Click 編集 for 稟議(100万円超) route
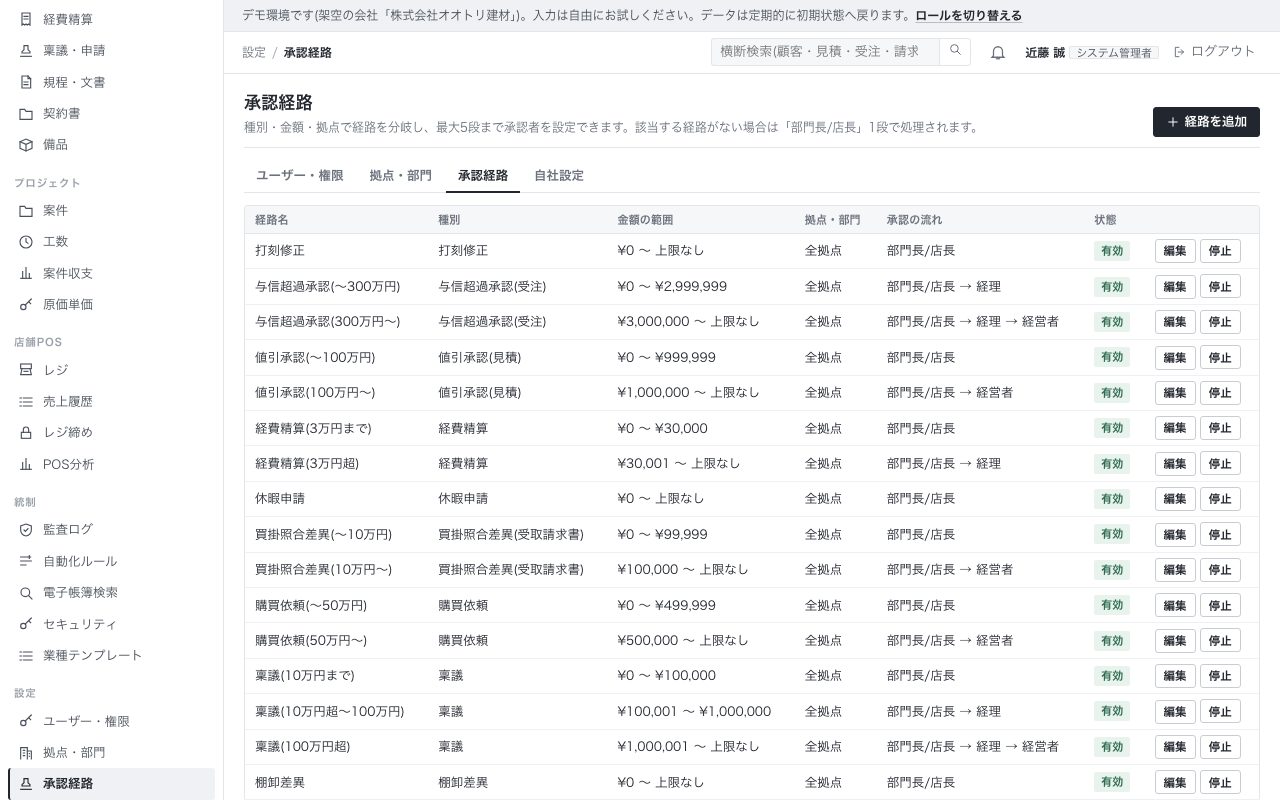The height and width of the screenshot is (800, 1280). pyautogui.click(x=1175, y=747)
